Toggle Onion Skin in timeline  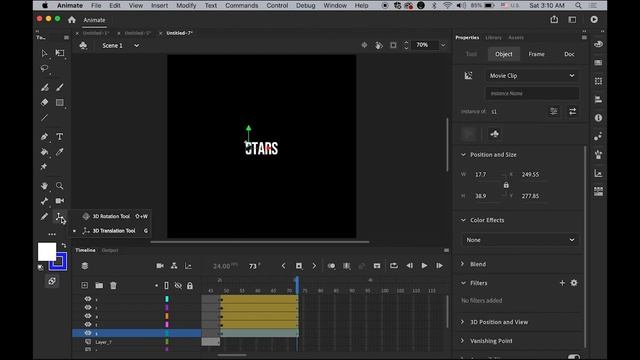coord(331,266)
